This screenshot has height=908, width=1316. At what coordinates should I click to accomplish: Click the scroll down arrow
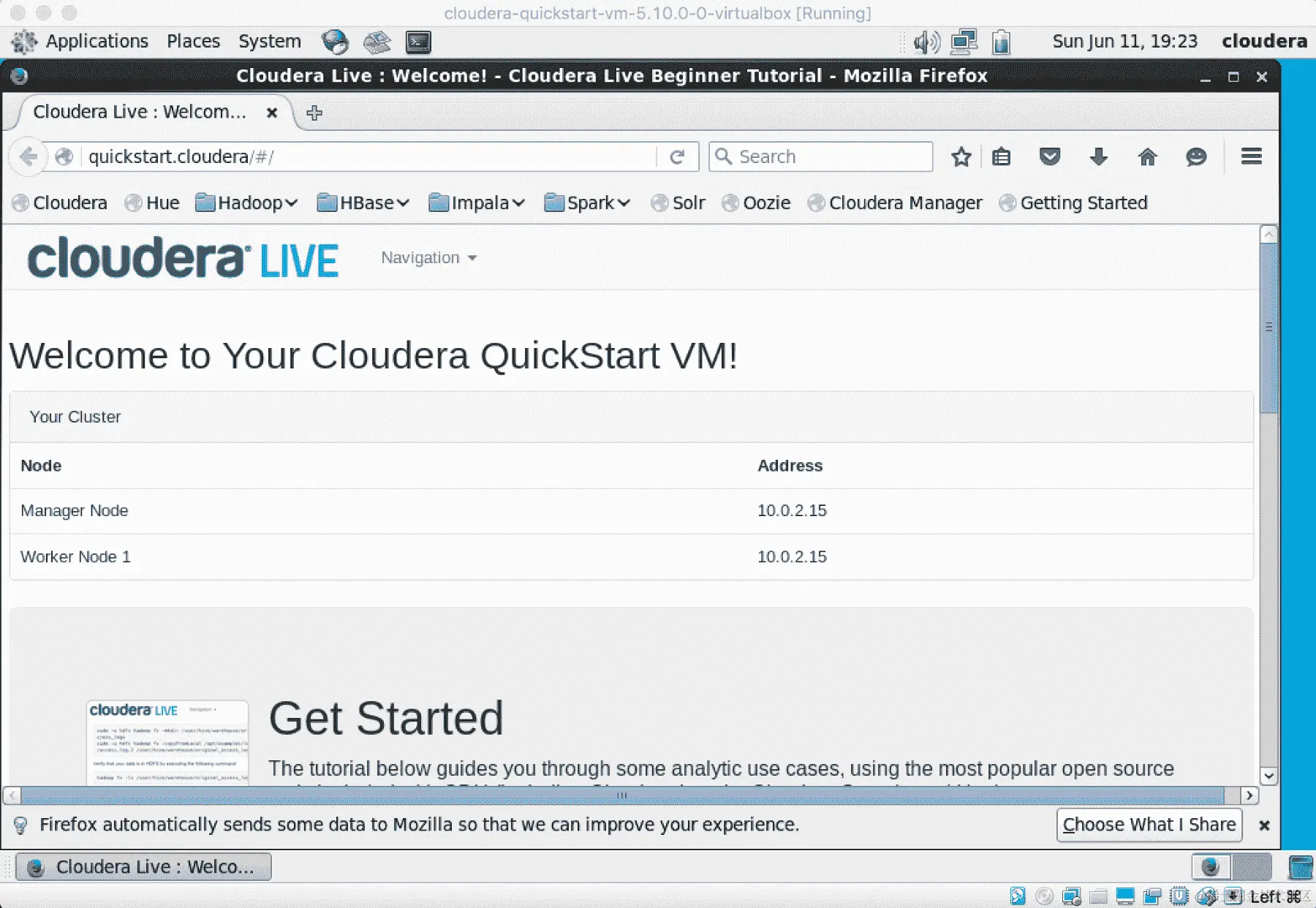click(1269, 776)
